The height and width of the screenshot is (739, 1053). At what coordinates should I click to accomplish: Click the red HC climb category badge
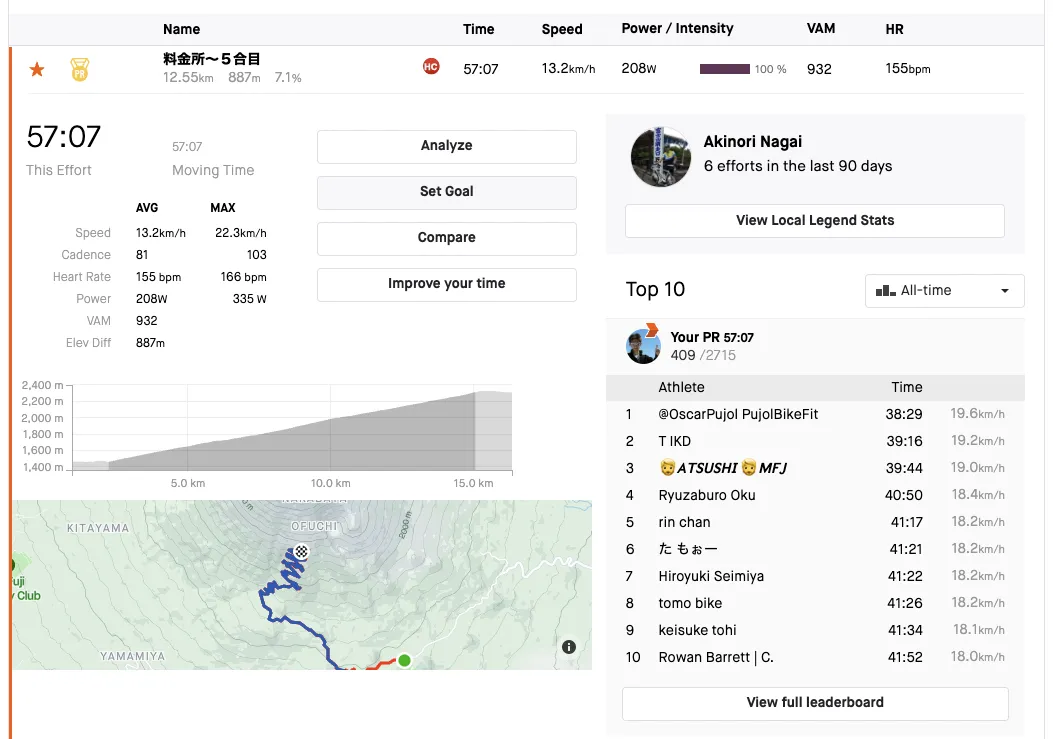pos(431,67)
